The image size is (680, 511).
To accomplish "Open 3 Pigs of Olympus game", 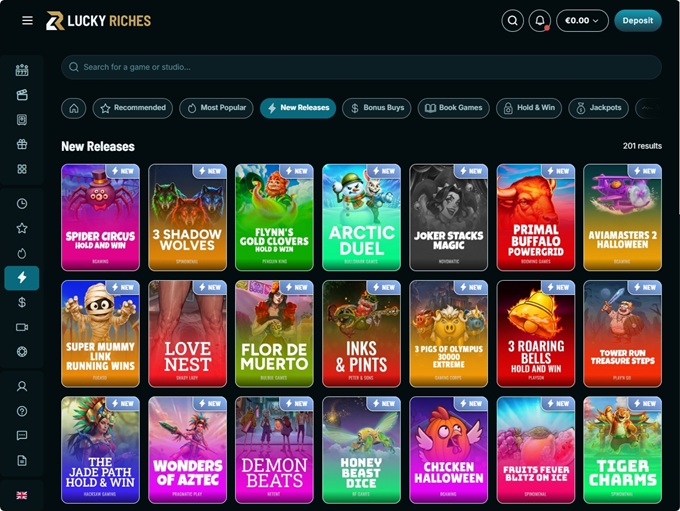I will click(448, 334).
